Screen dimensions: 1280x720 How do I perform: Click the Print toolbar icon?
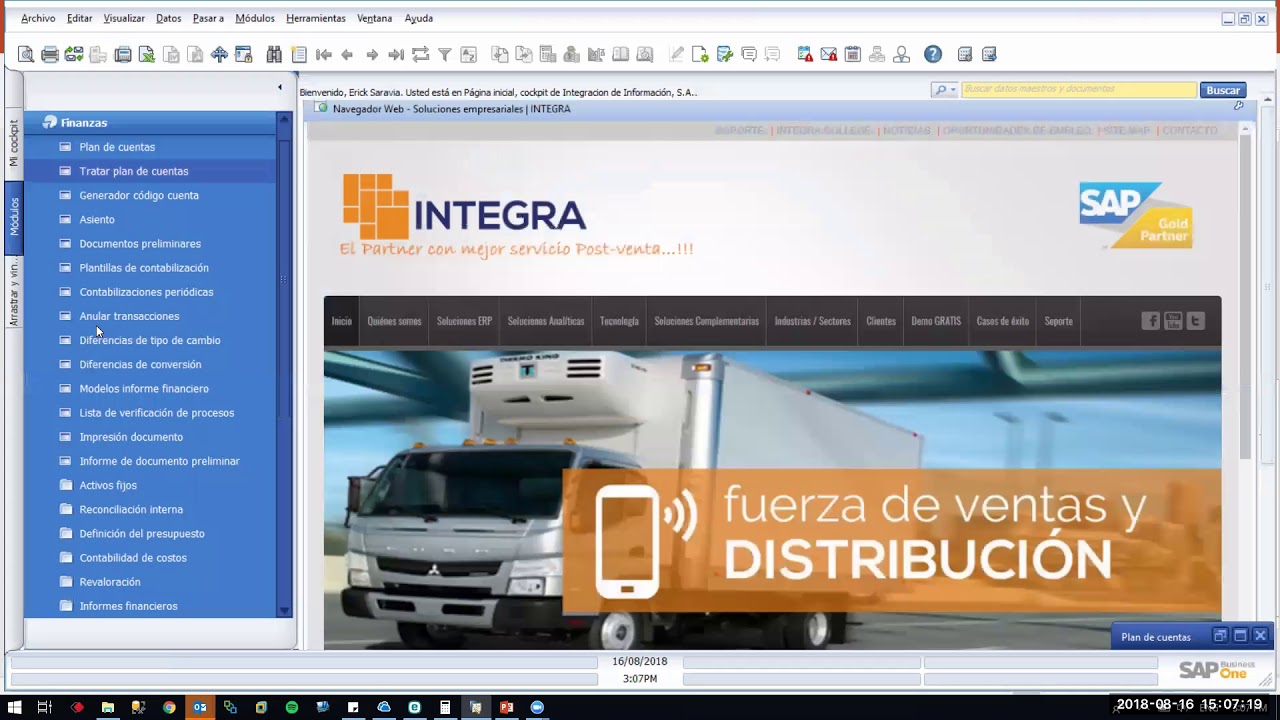coord(50,54)
